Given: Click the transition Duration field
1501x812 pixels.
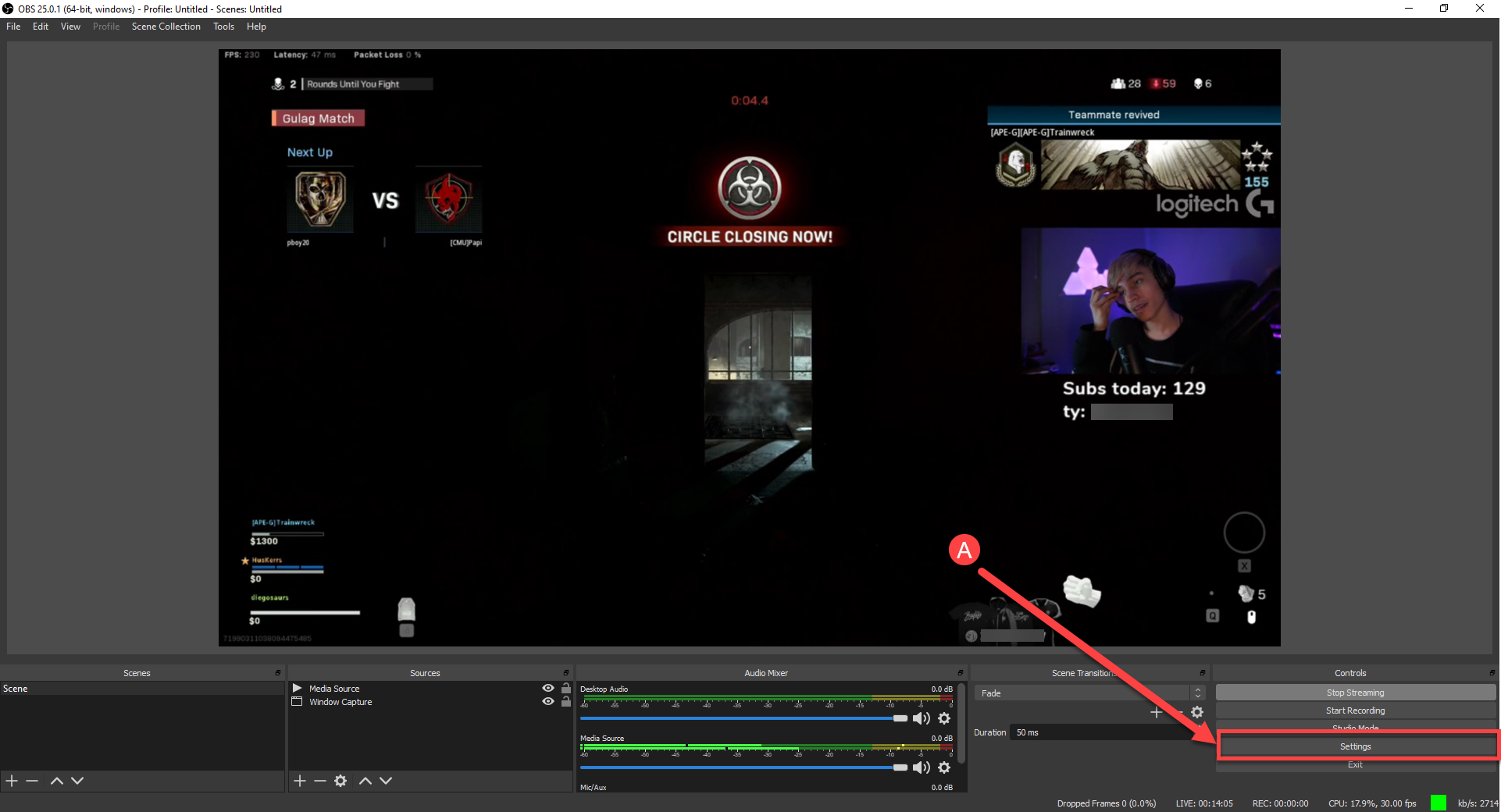Looking at the screenshot, I should coord(1108,732).
